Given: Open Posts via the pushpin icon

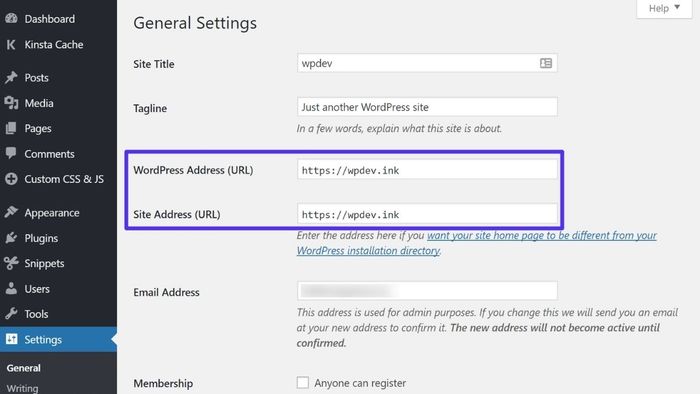Looking at the screenshot, I should coord(11,77).
